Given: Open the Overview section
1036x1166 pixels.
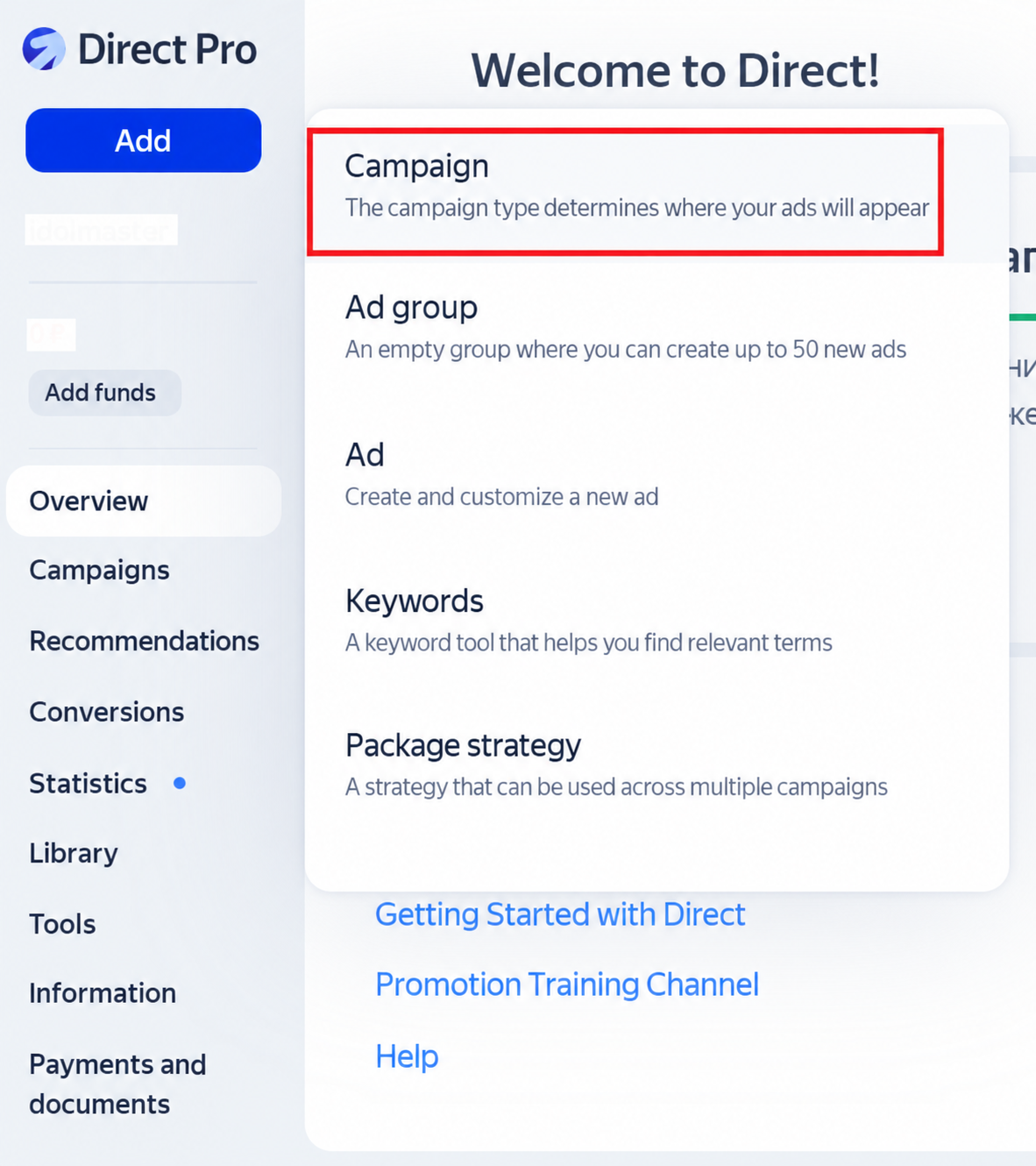Looking at the screenshot, I should click(144, 501).
